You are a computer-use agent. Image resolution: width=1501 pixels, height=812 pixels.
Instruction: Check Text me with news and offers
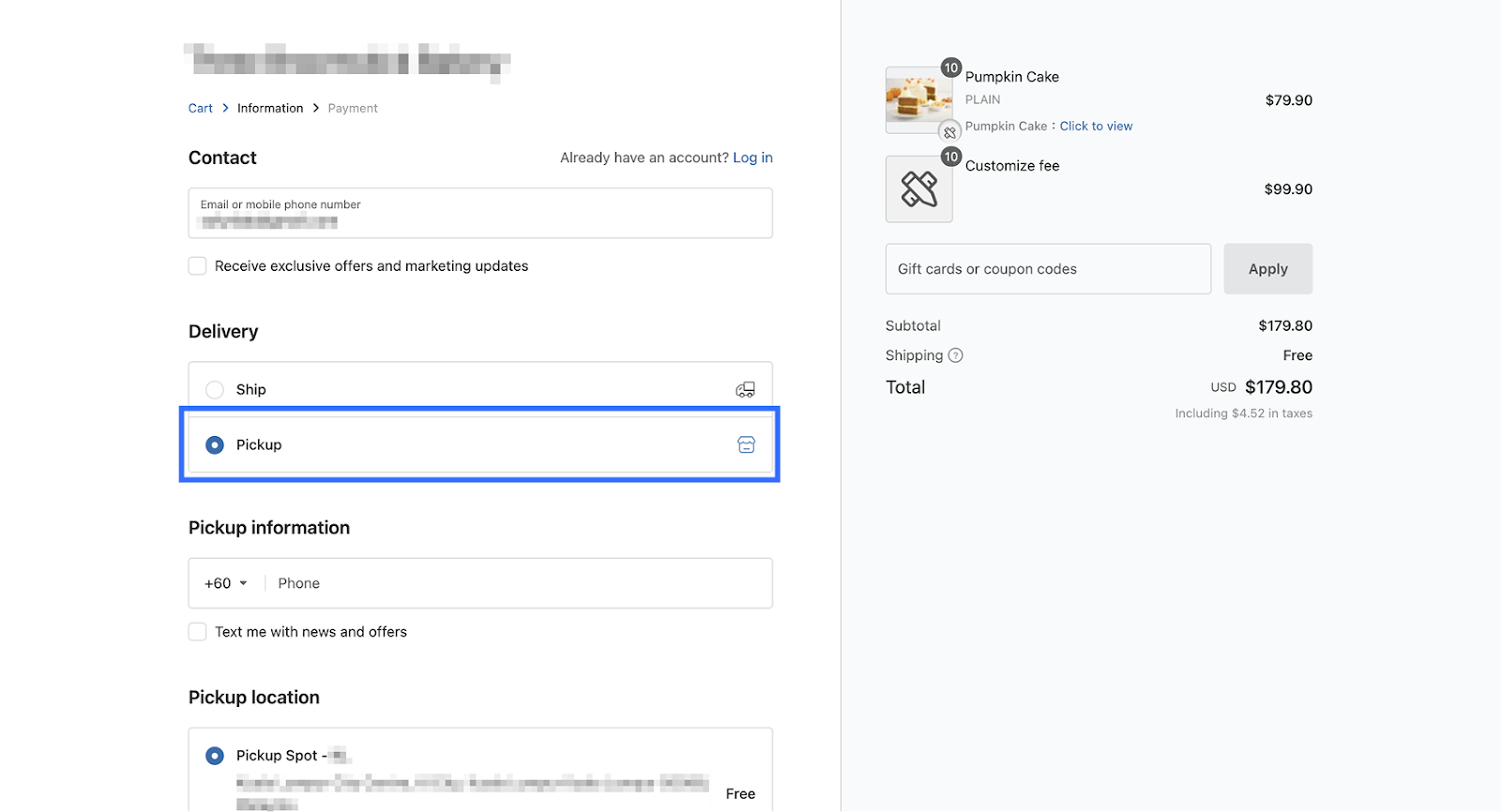pyautogui.click(x=198, y=632)
